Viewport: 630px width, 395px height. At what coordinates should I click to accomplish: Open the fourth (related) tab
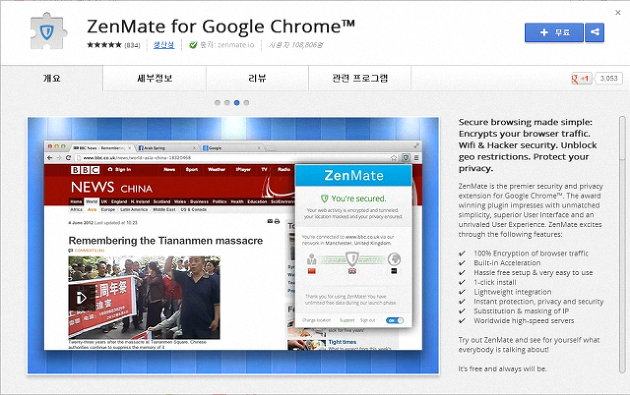coord(360,78)
